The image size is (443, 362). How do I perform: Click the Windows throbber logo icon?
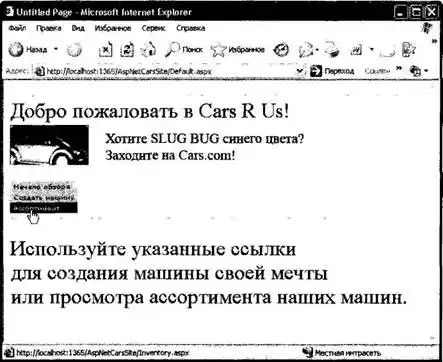pyautogui.click(x=428, y=28)
